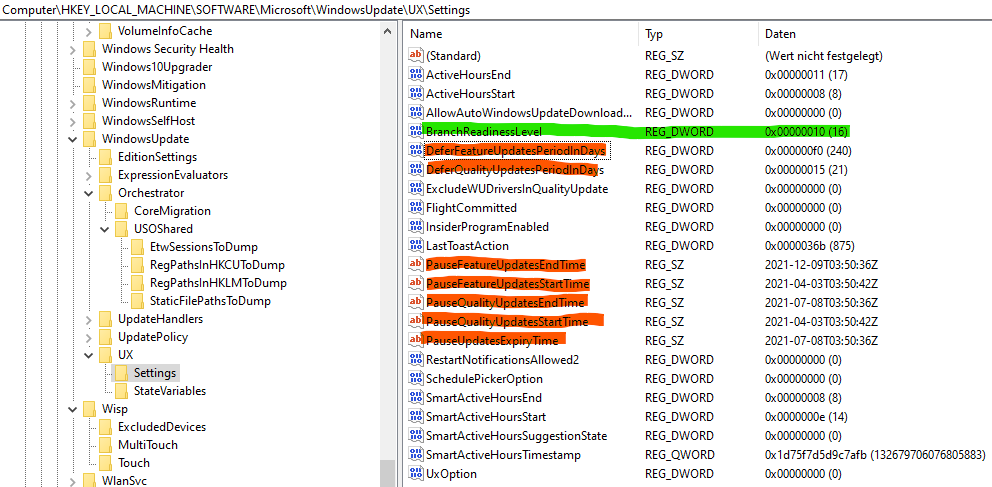This screenshot has width=992, height=487.
Task: Expand the Windows Security Health node
Action: (72, 49)
